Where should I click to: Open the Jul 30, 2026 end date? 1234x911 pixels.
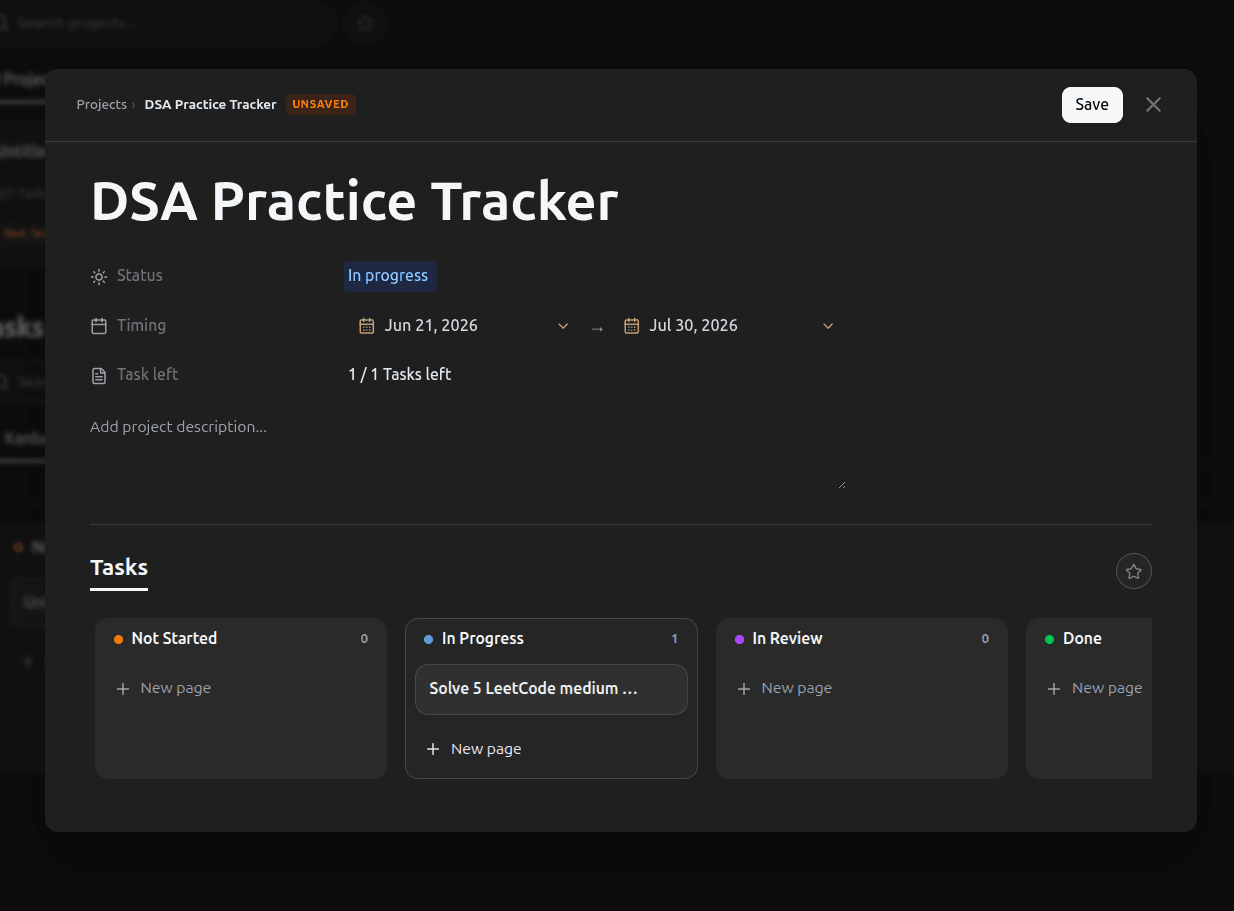[693, 326]
